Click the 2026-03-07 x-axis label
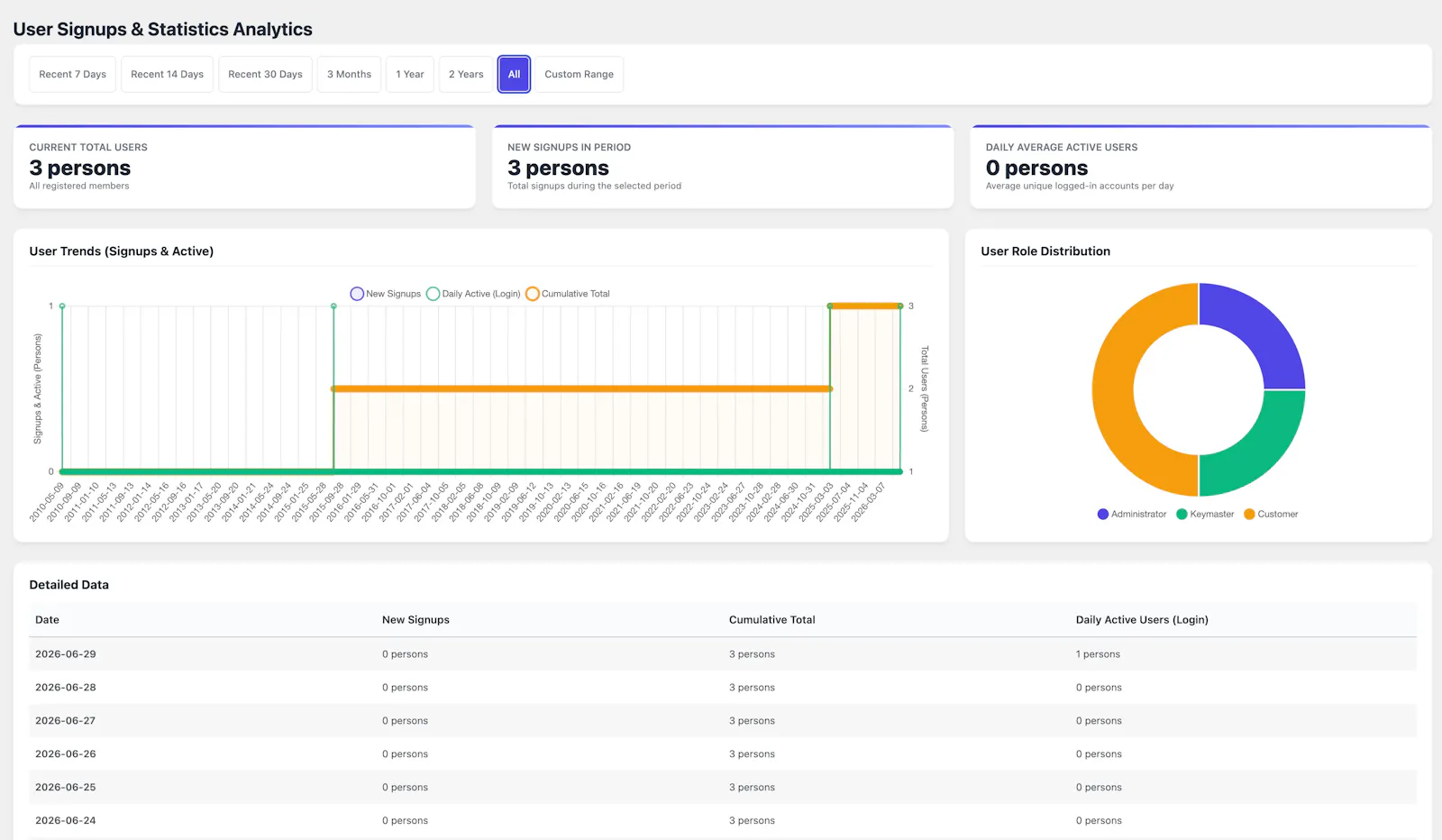 (x=869, y=502)
